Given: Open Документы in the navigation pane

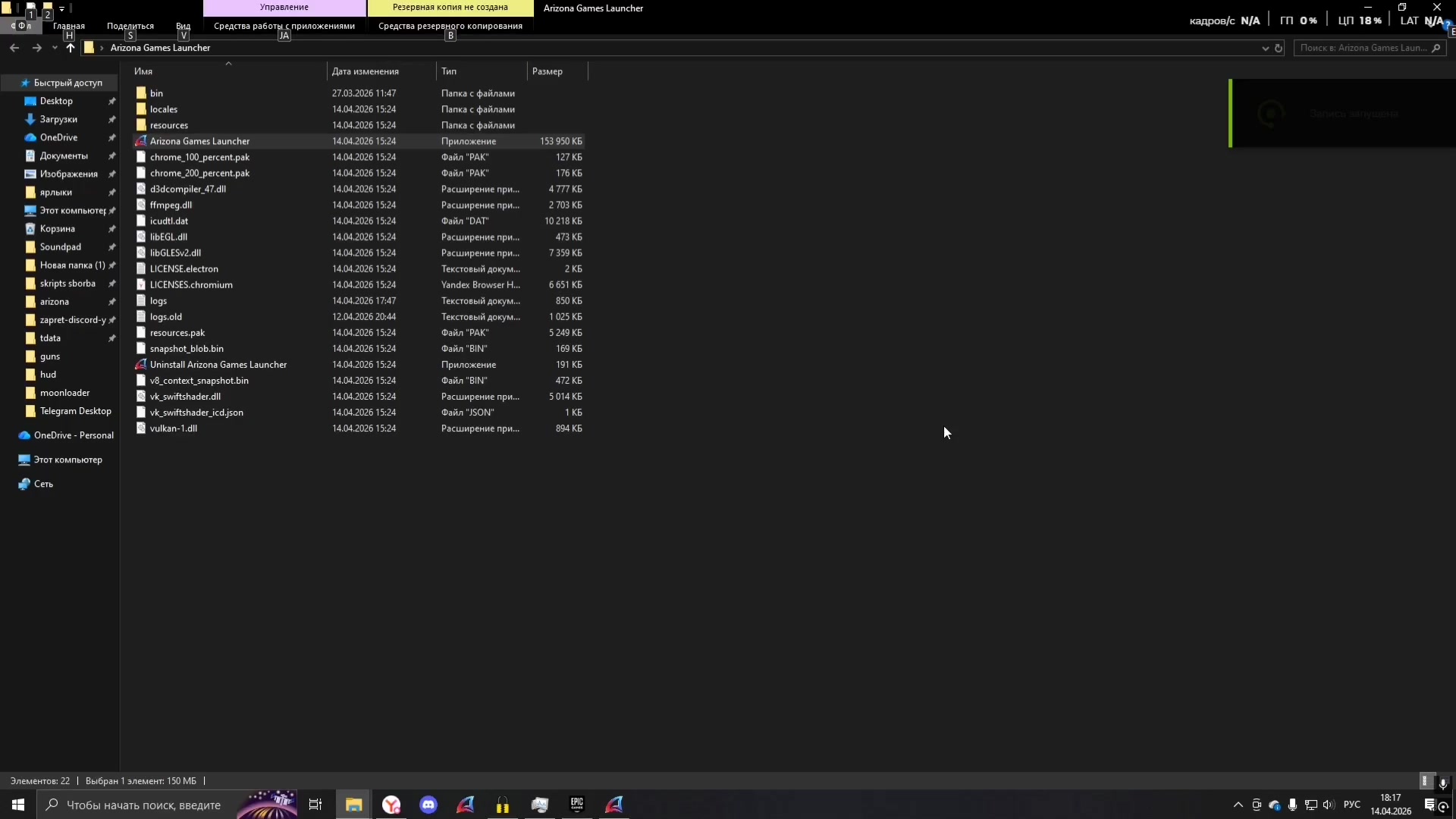Looking at the screenshot, I should (64, 155).
